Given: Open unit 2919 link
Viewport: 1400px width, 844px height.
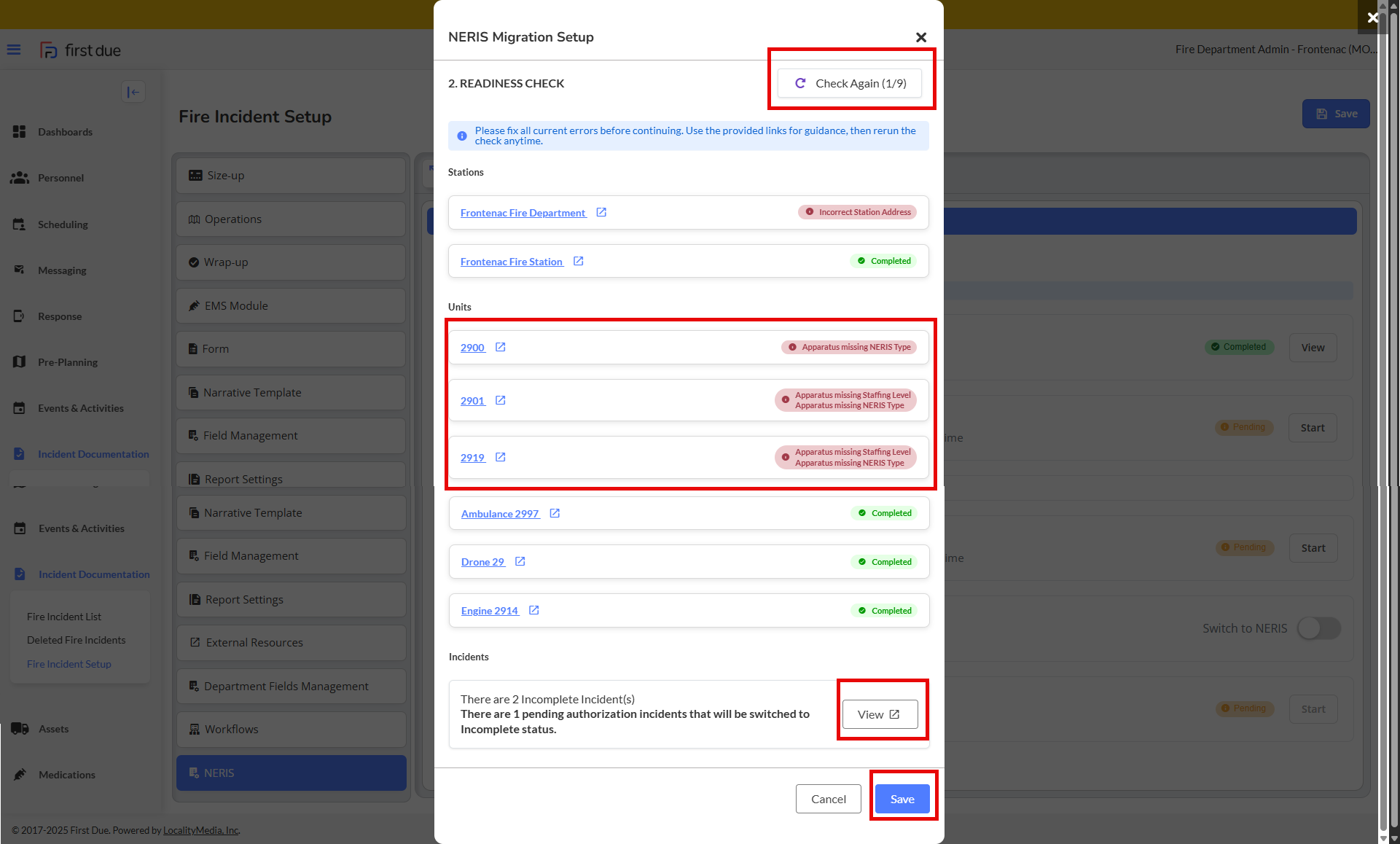Looking at the screenshot, I should pyautogui.click(x=472, y=458).
